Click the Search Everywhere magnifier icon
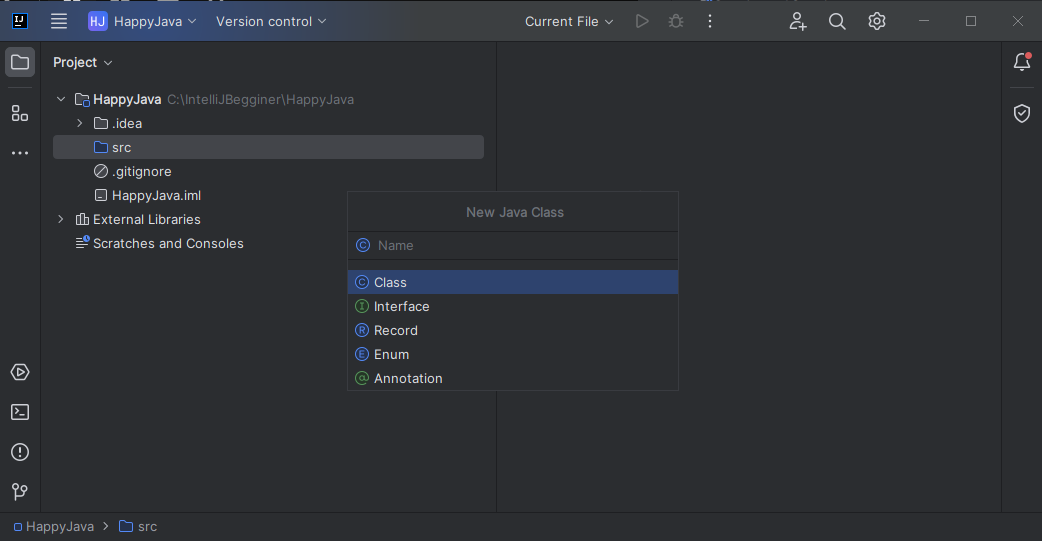Image resolution: width=1042 pixels, height=541 pixels. pos(837,21)
